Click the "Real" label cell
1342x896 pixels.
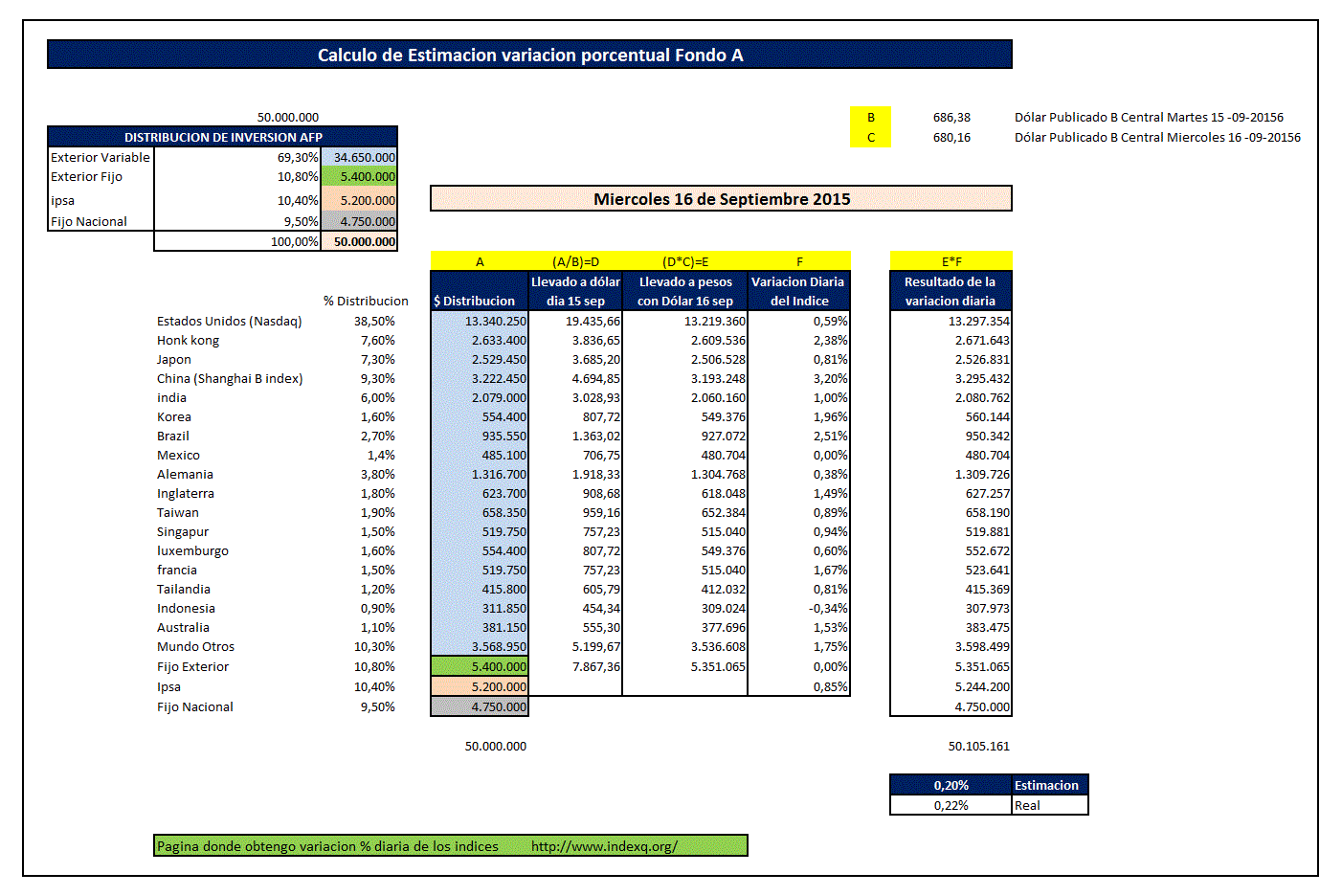(x=1050, y=805)
